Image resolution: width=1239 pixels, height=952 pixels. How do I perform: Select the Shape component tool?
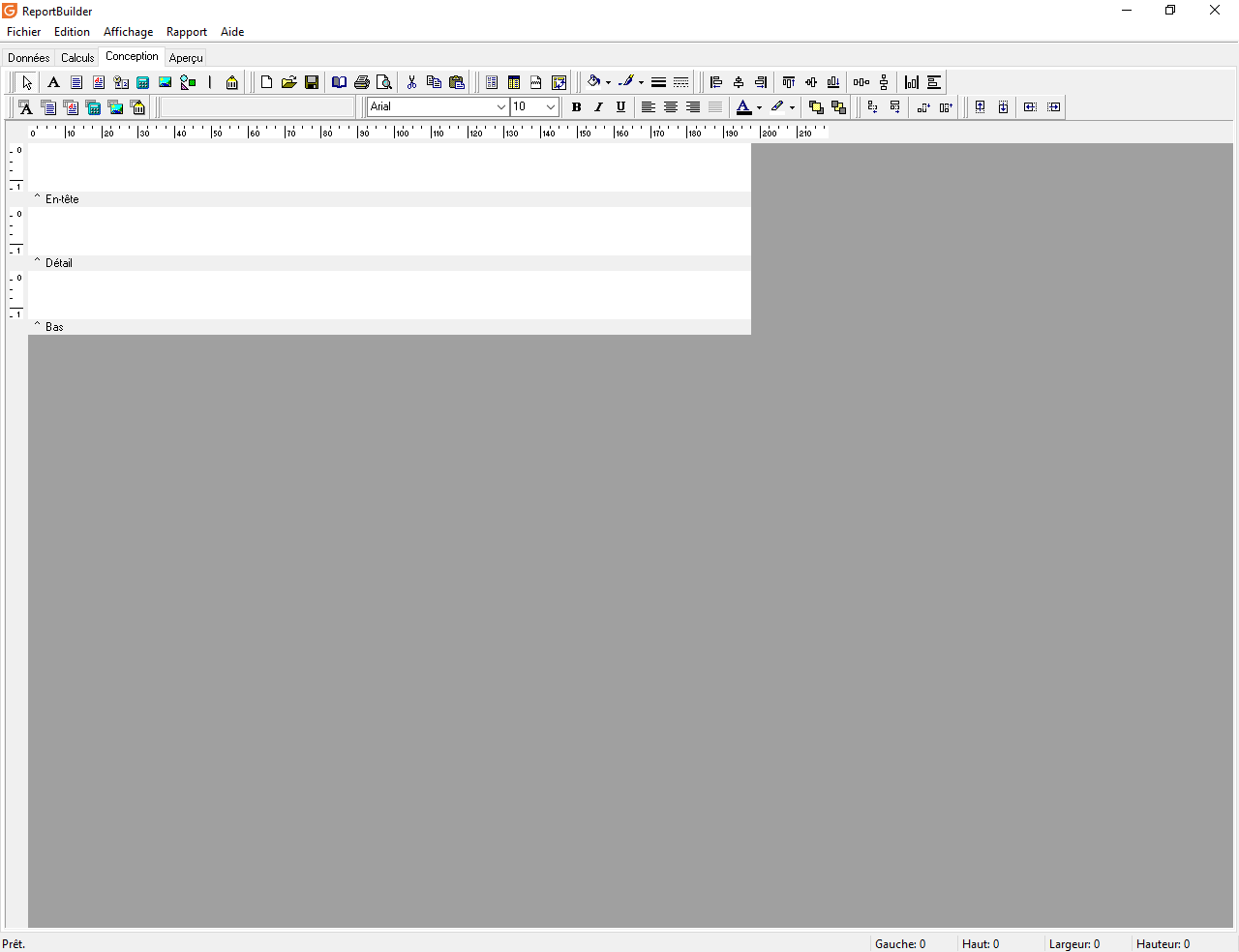click(x=188, y=82)
